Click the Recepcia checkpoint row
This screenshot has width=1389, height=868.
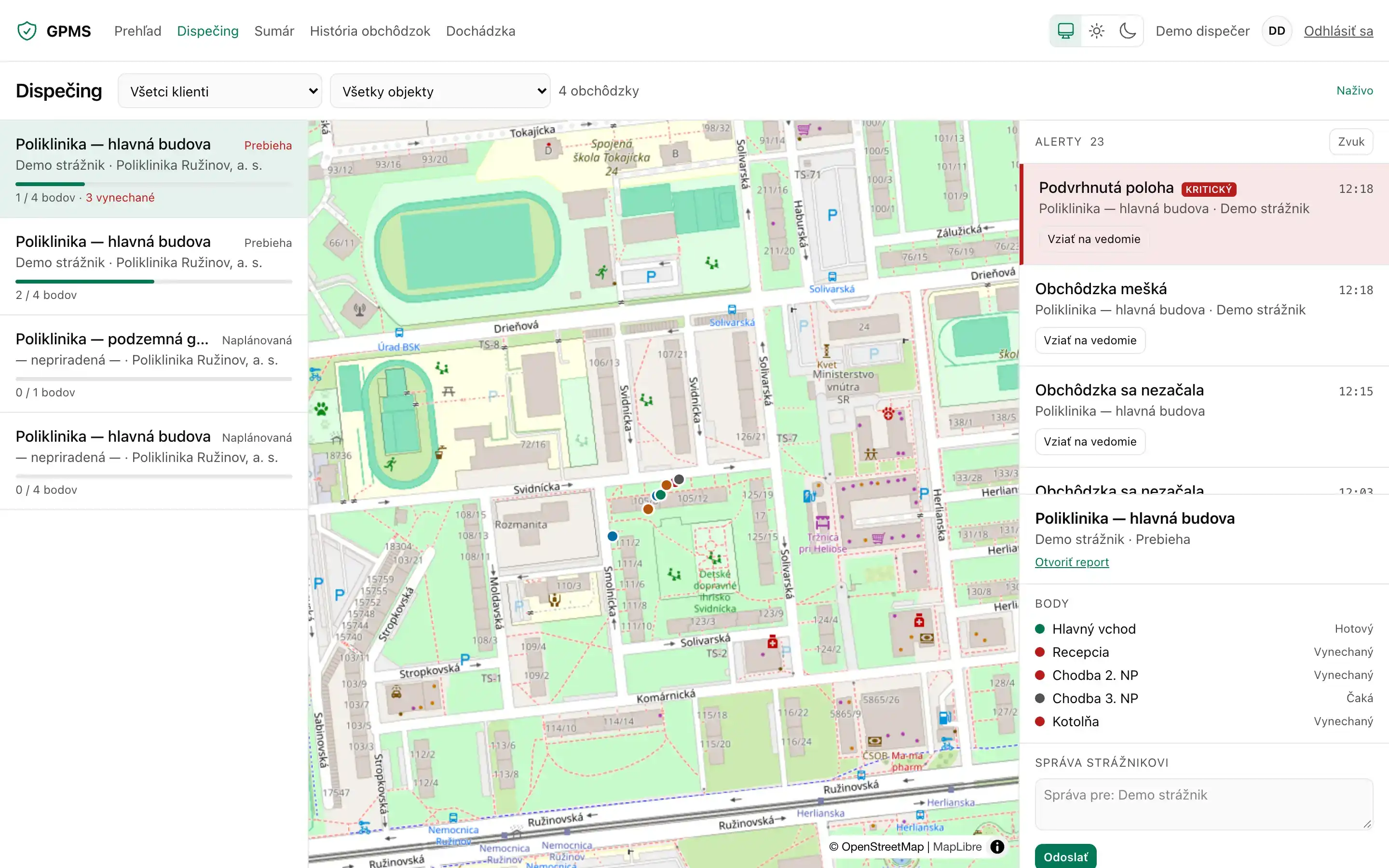pyautogui.click(x=1204, y=652)
